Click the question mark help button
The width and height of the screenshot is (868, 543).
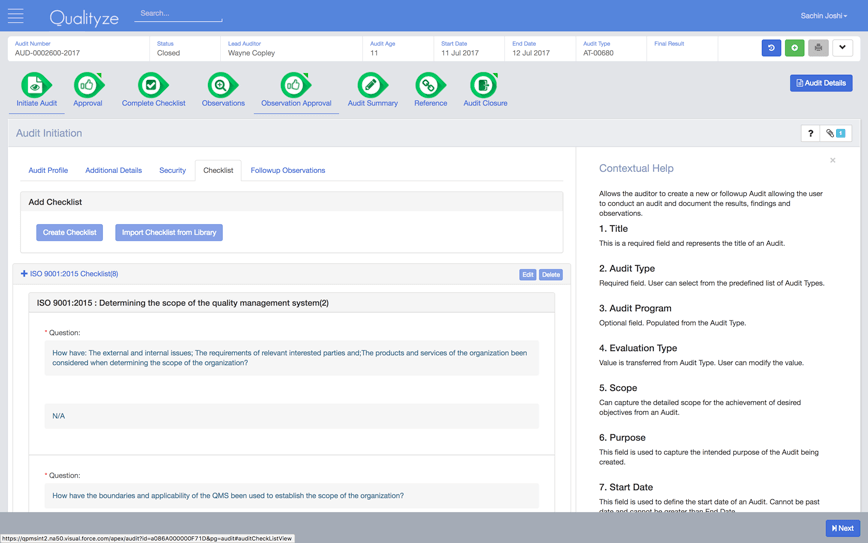click(x=810, y=133)
